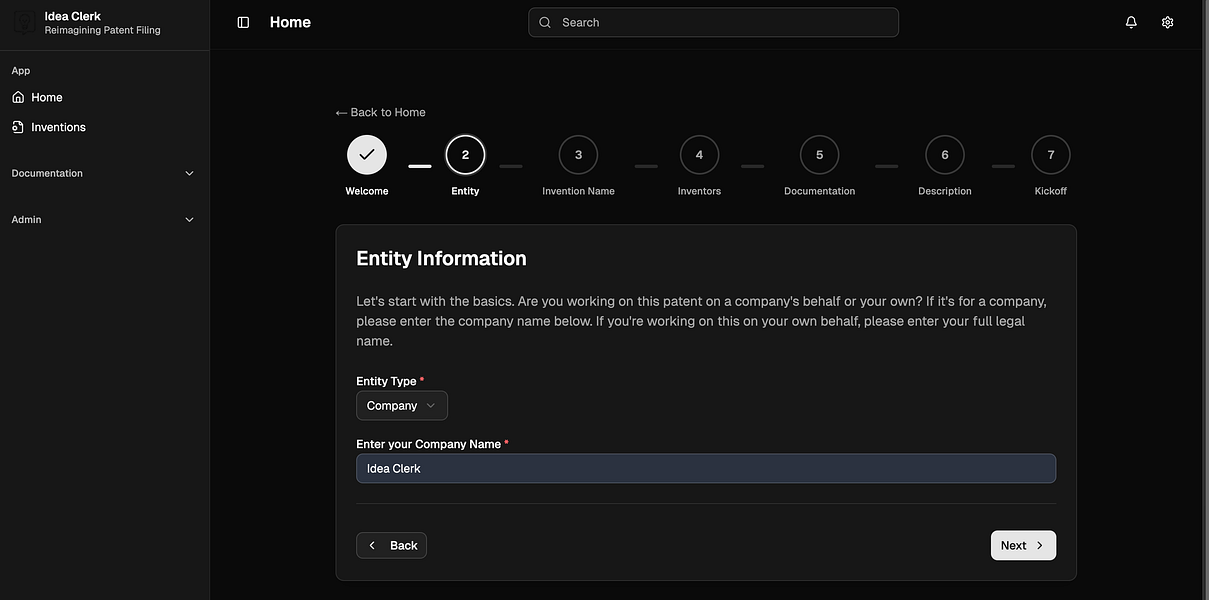Open notifications bell icon
1209x600 pixels.
pyautogui.click(x=1131, y=22)
